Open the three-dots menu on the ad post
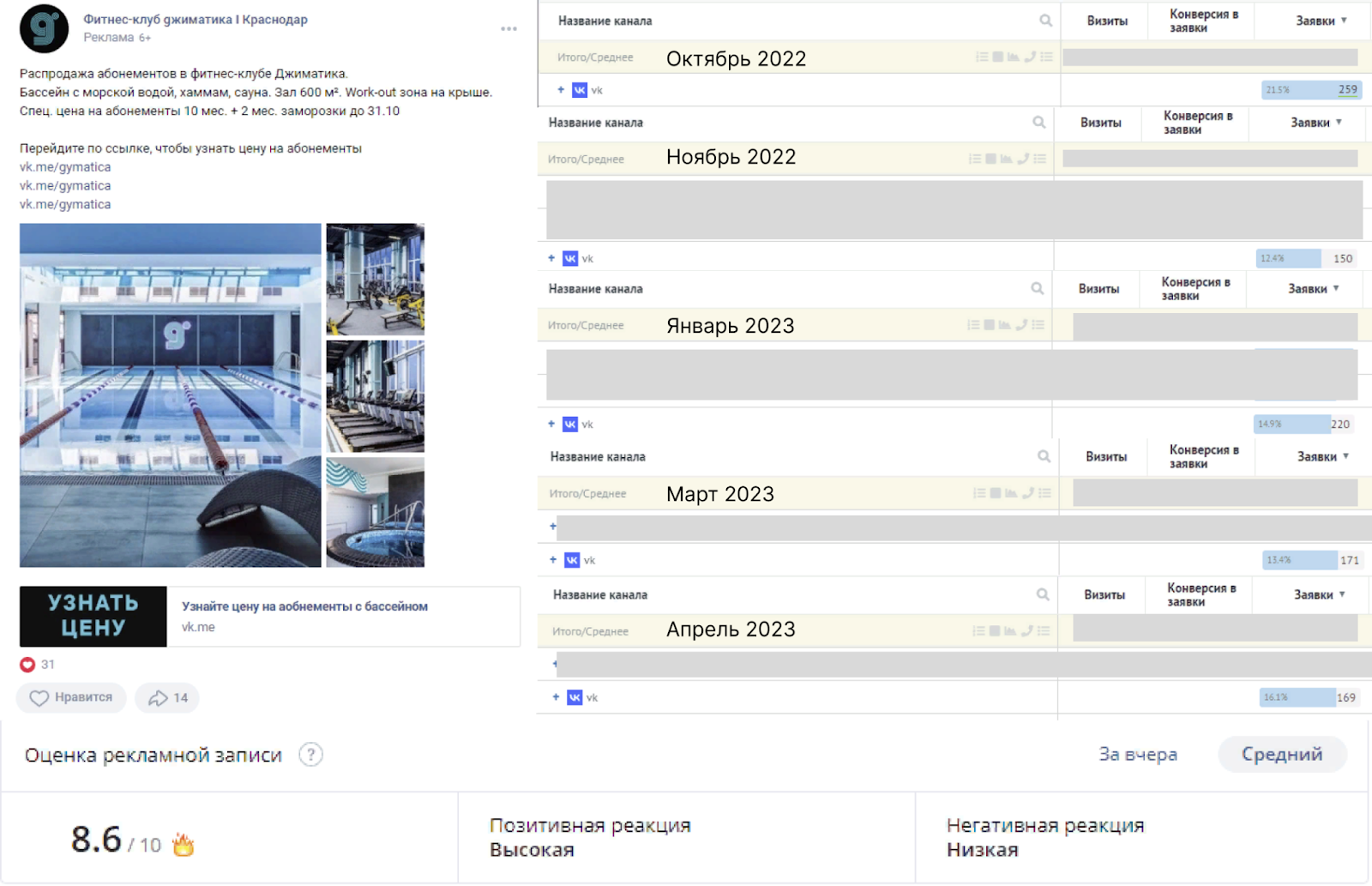The width and height of the screenshot is (1372, 886). [508, 29]
